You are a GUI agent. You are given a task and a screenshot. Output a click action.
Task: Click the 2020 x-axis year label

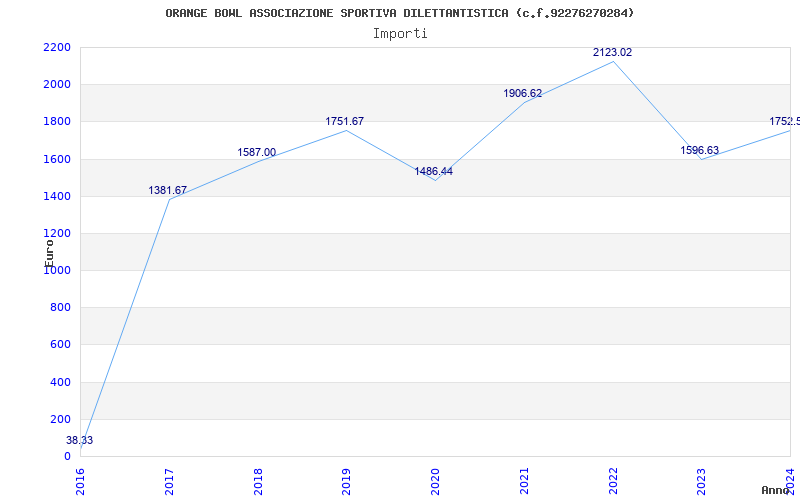(x=436, y=482)
